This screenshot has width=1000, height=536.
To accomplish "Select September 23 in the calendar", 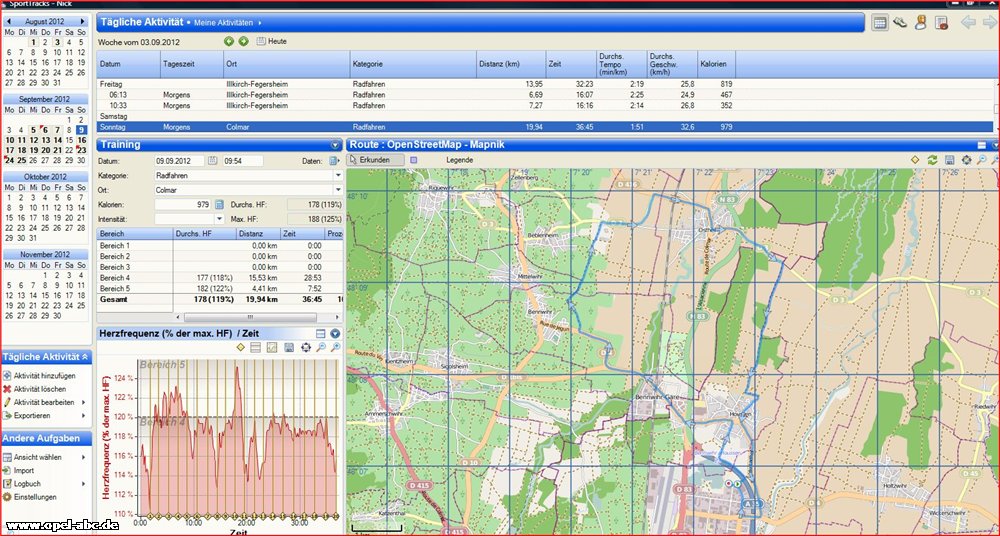I will pyautogui.click(x=82, y=151).
